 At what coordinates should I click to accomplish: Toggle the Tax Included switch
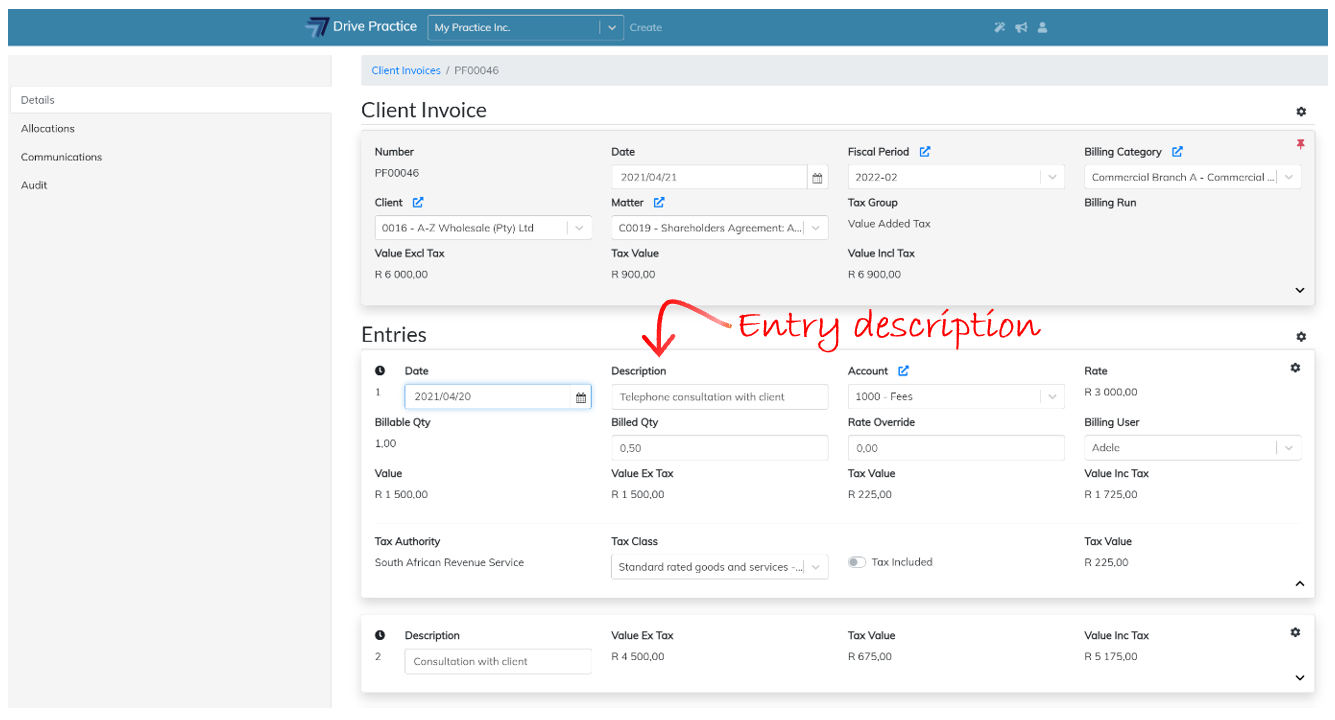point(856,562)
